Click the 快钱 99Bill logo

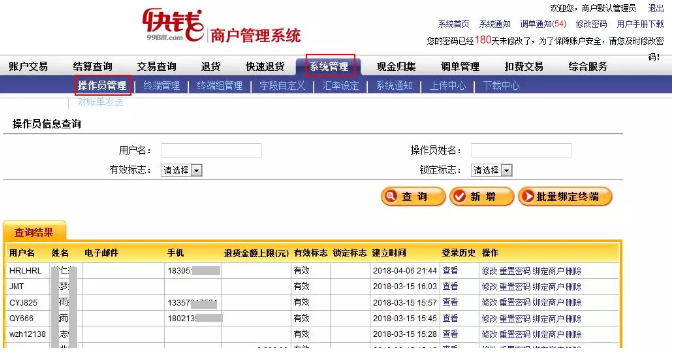[173, 24]
